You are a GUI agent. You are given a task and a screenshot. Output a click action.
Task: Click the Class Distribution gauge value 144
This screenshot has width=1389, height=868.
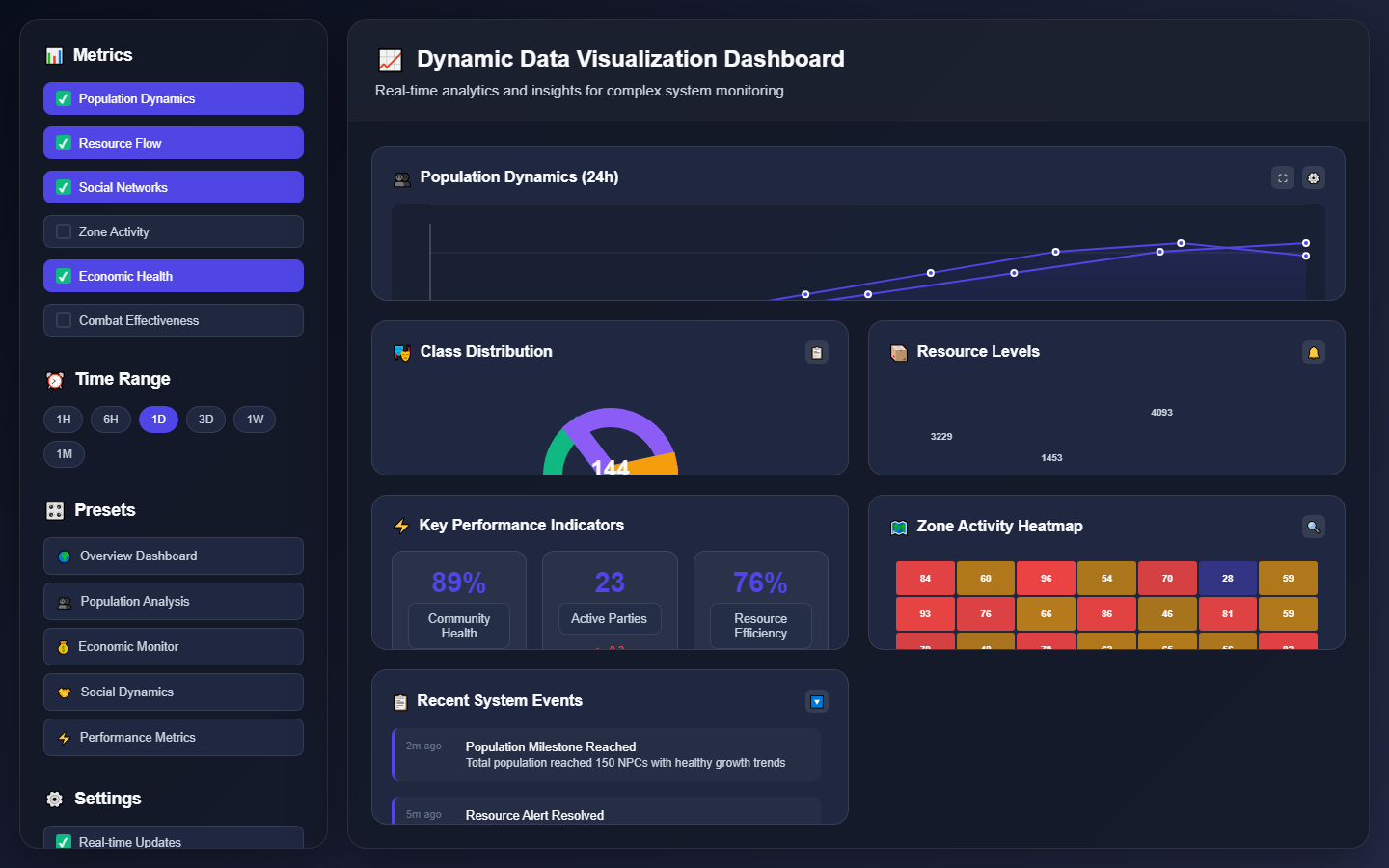point(611,468)
